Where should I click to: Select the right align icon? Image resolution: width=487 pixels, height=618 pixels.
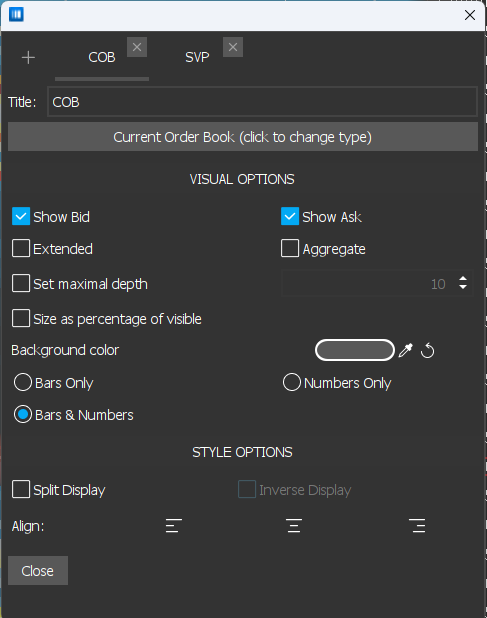pos(417,526)
